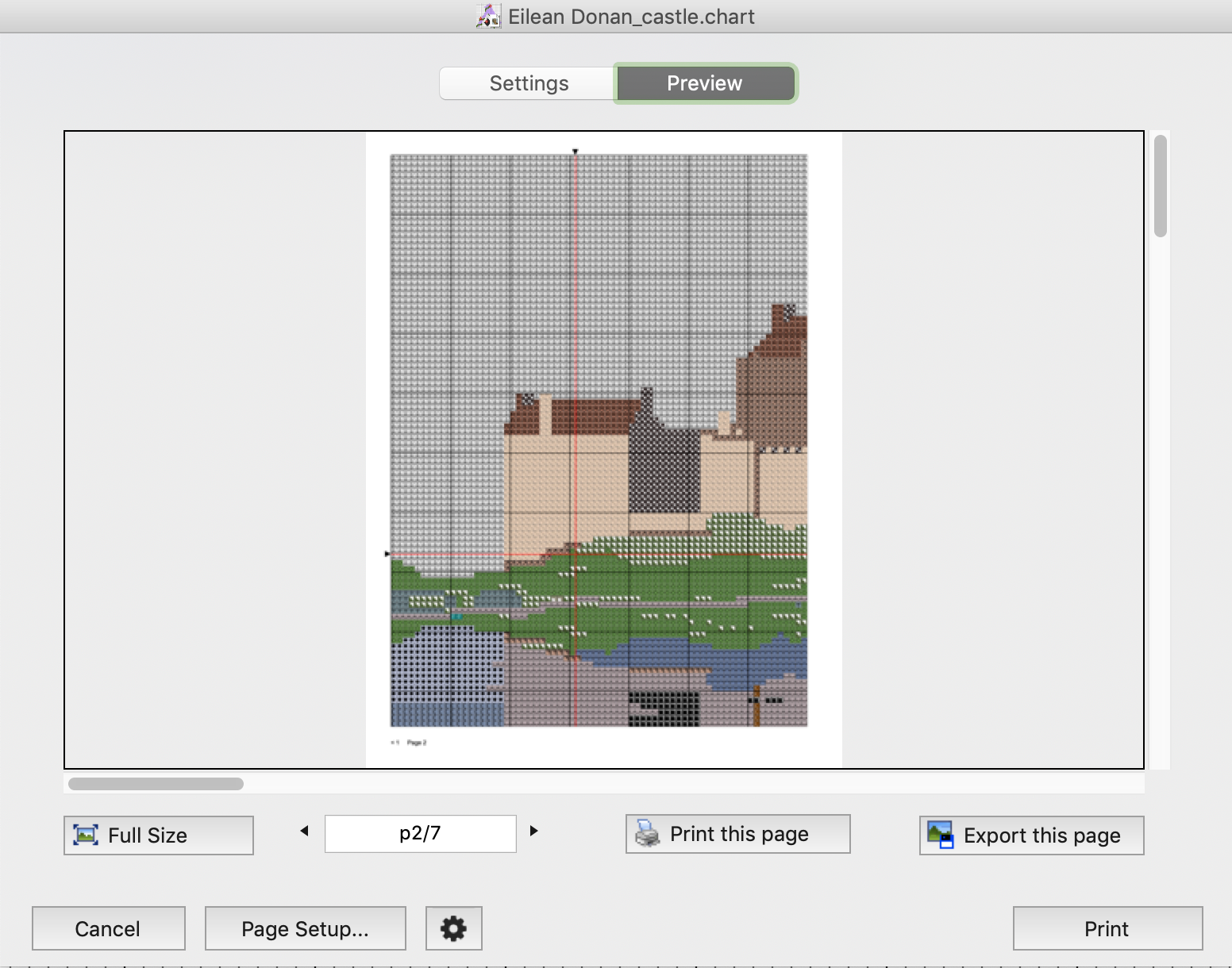Click the Page 2 footer label in preview
Image resolution: width=1232 pixels, height=968 pixels.
(416, 743)
